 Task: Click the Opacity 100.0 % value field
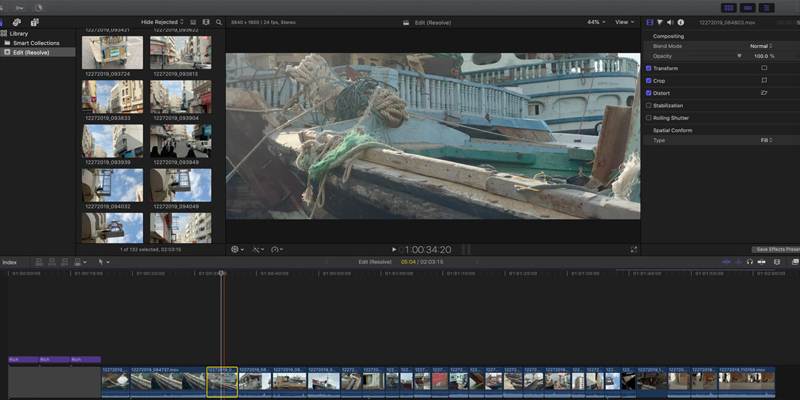[x=764, y=56]
